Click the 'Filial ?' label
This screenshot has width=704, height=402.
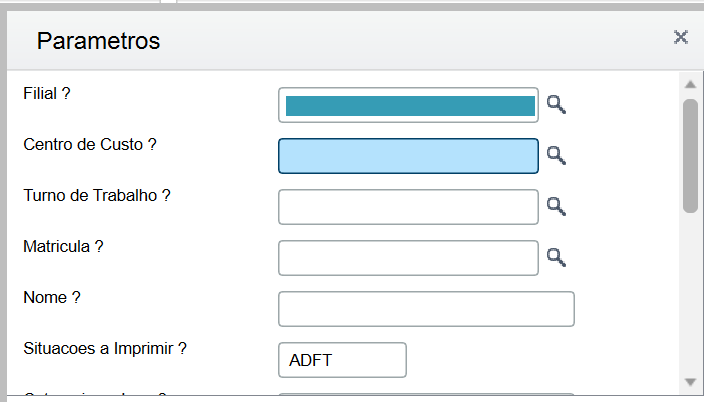47,93
